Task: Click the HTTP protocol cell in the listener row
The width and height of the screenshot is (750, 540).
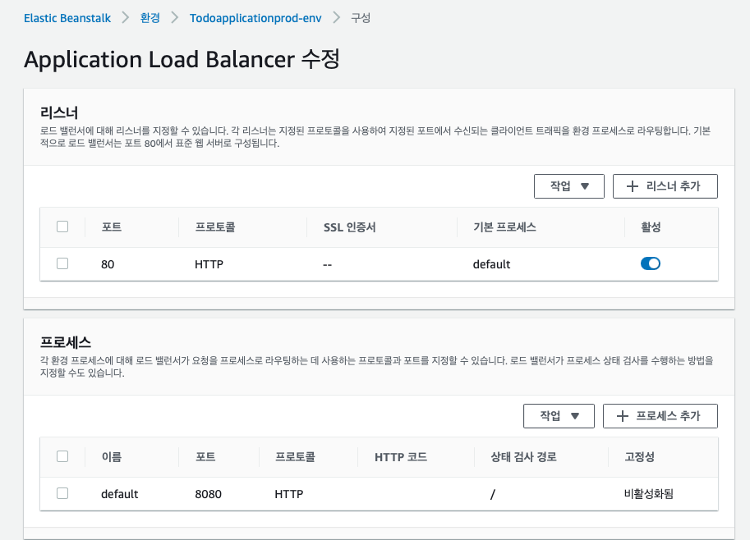Action: coord(209,264)
